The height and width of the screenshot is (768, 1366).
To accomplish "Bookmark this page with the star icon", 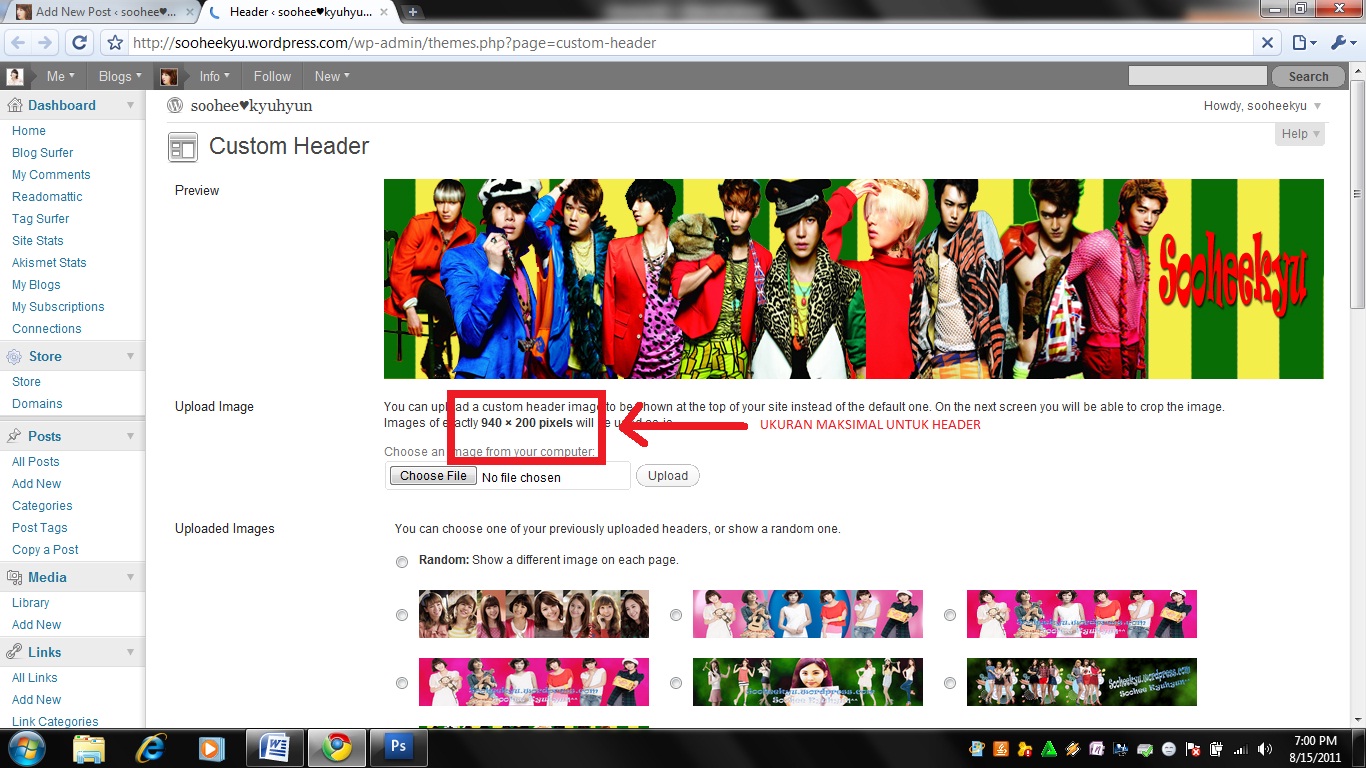I will coord(115,43).
